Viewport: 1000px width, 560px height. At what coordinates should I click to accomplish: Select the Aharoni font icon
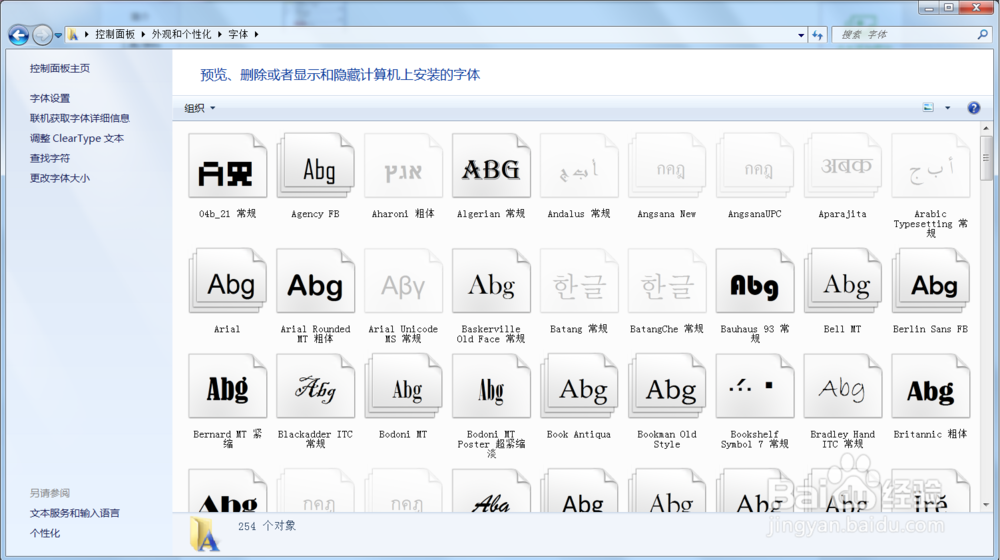point(404,166)
